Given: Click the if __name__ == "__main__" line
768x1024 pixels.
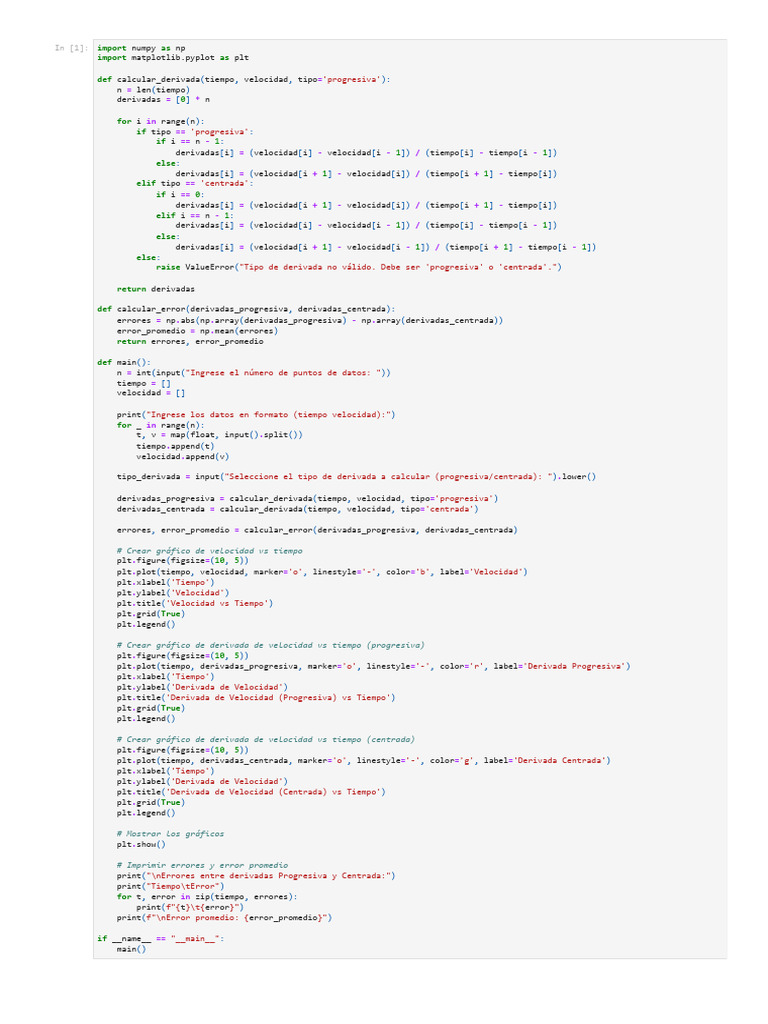Looking at the screenshot, I should click(x=161, y=938).
